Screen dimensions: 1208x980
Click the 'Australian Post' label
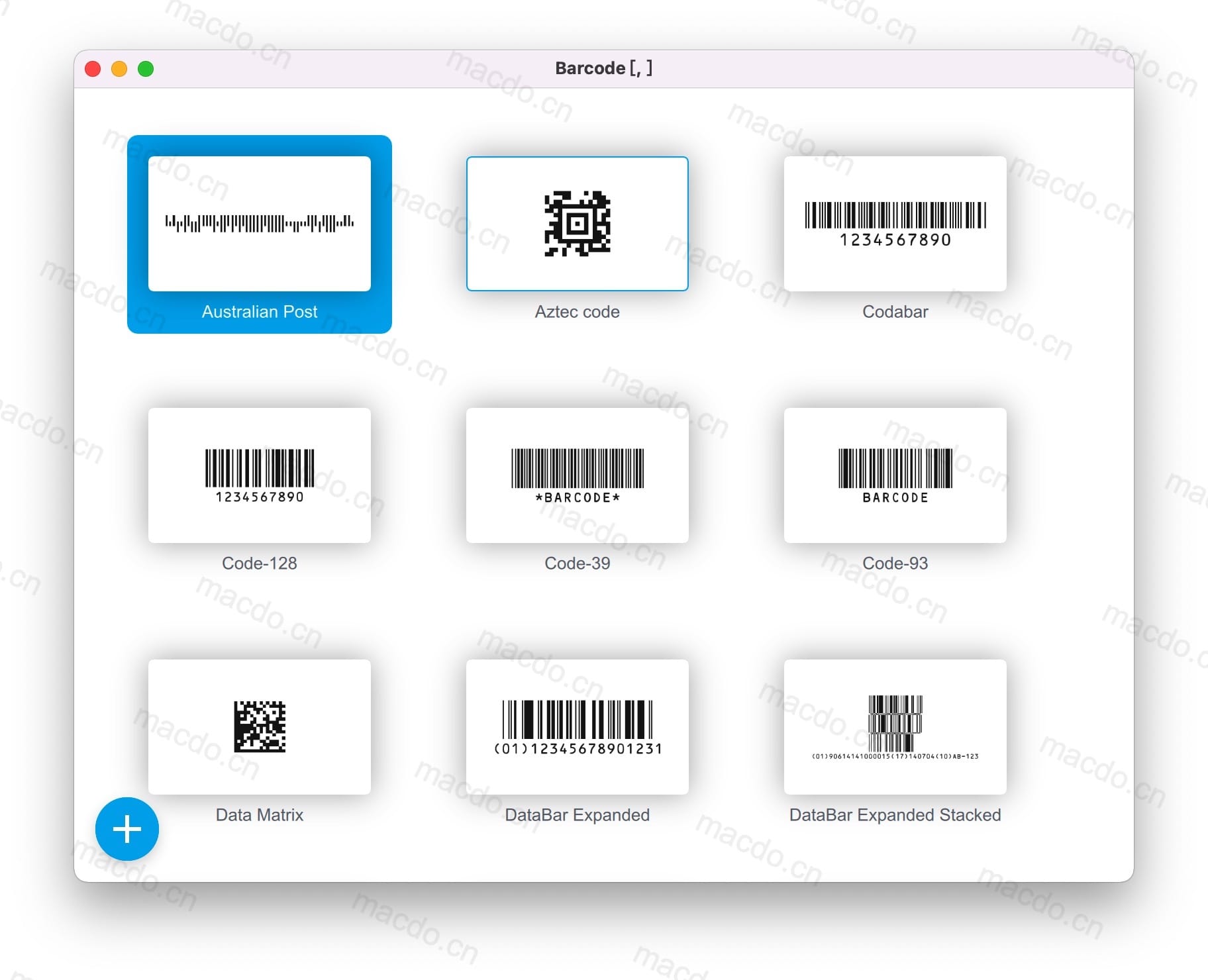pyautogui.click(x=260, y=312)
